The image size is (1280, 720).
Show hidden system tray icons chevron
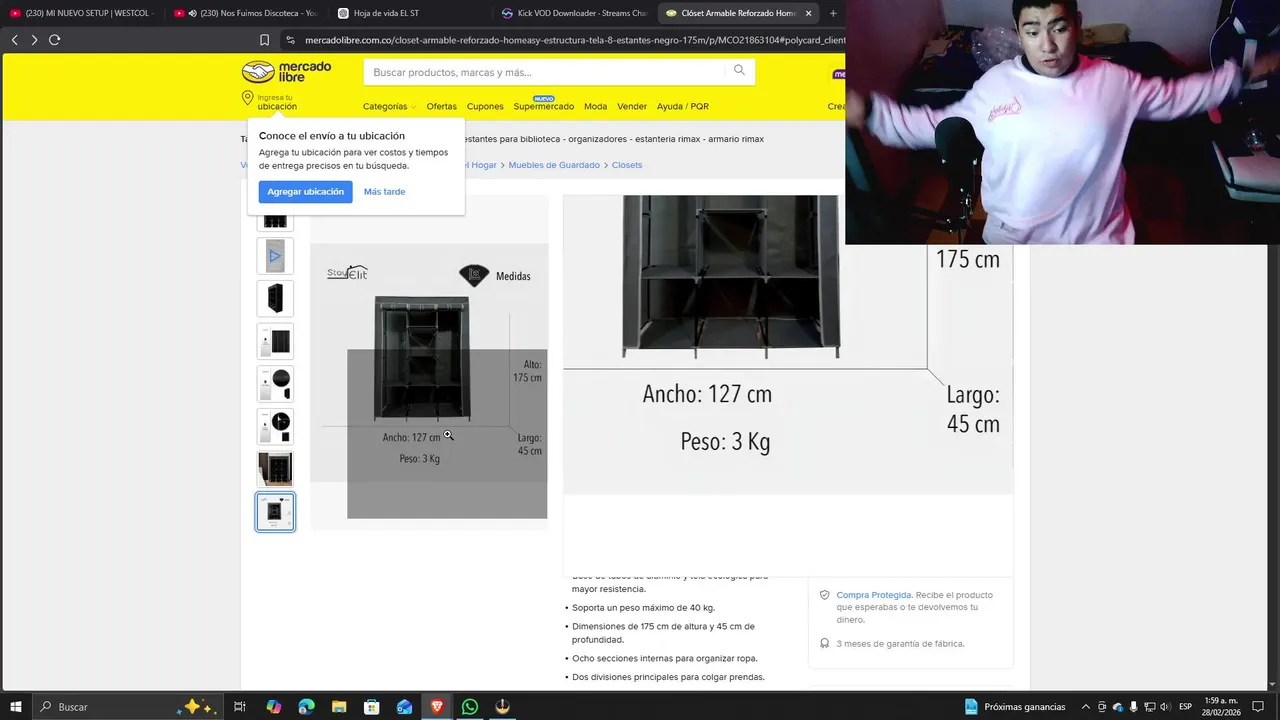(1086, 707)
